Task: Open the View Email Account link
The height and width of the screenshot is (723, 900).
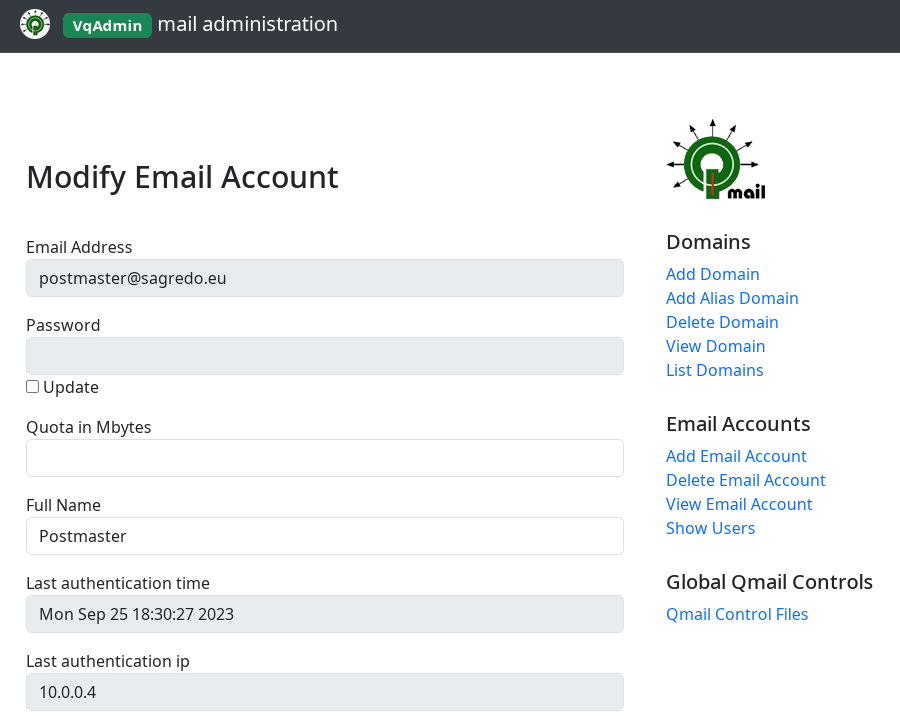Action: [739, 504]
